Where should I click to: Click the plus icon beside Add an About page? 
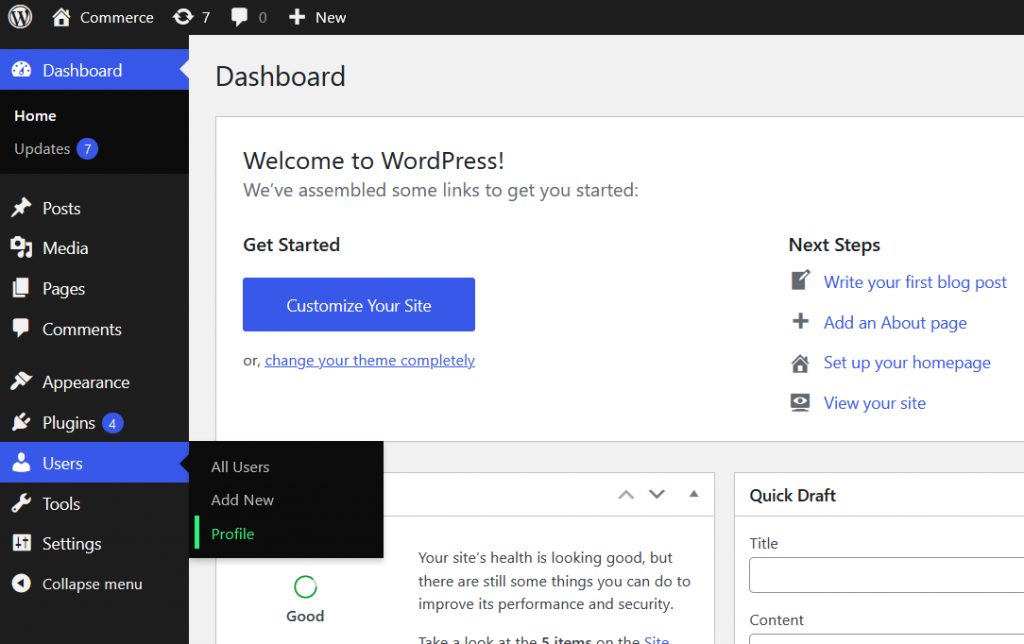[800, 321]
